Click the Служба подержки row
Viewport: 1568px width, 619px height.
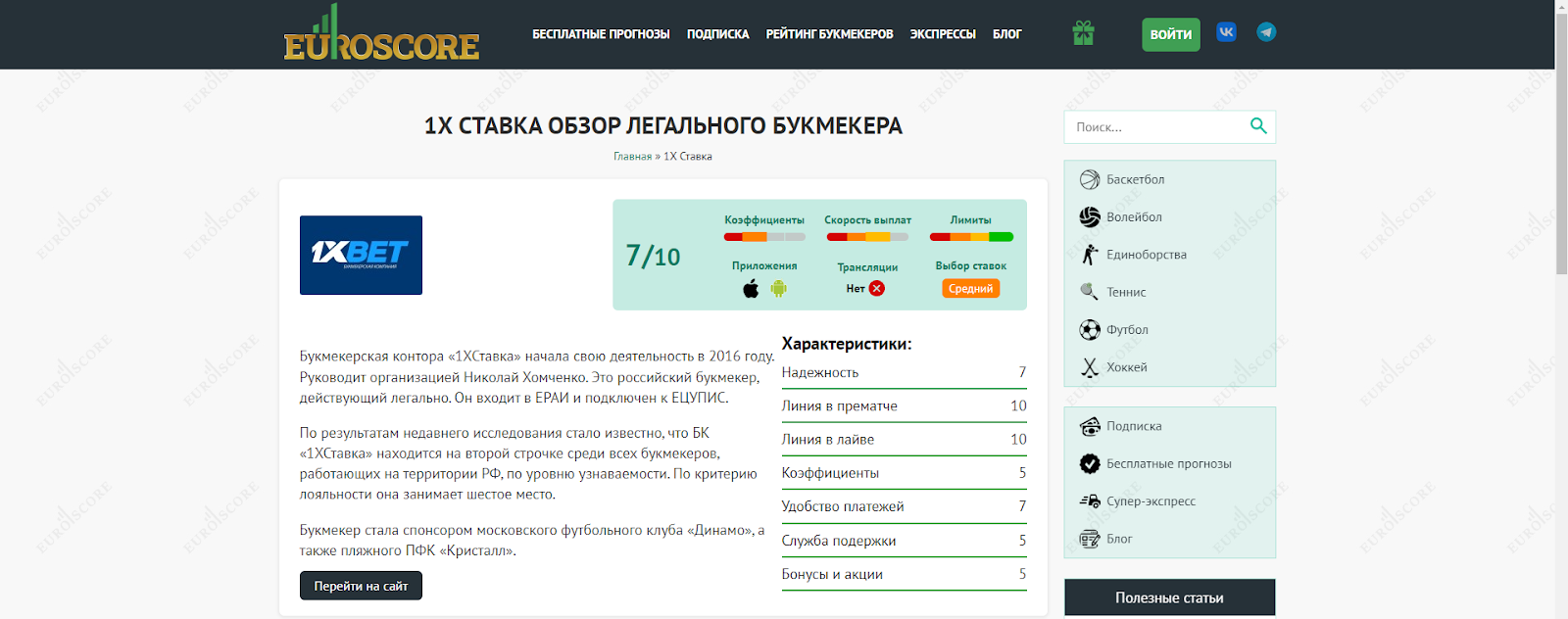click(x=904, y=541)
